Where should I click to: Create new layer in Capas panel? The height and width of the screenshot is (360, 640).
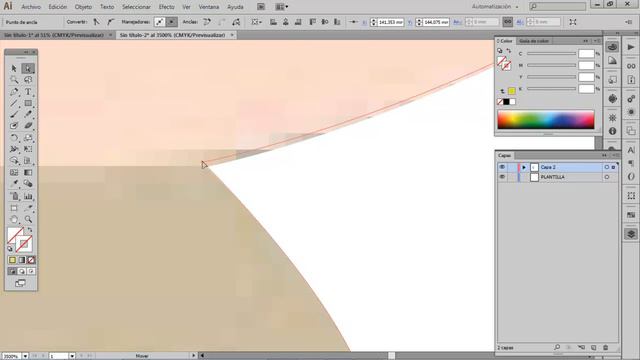[593, 348]
